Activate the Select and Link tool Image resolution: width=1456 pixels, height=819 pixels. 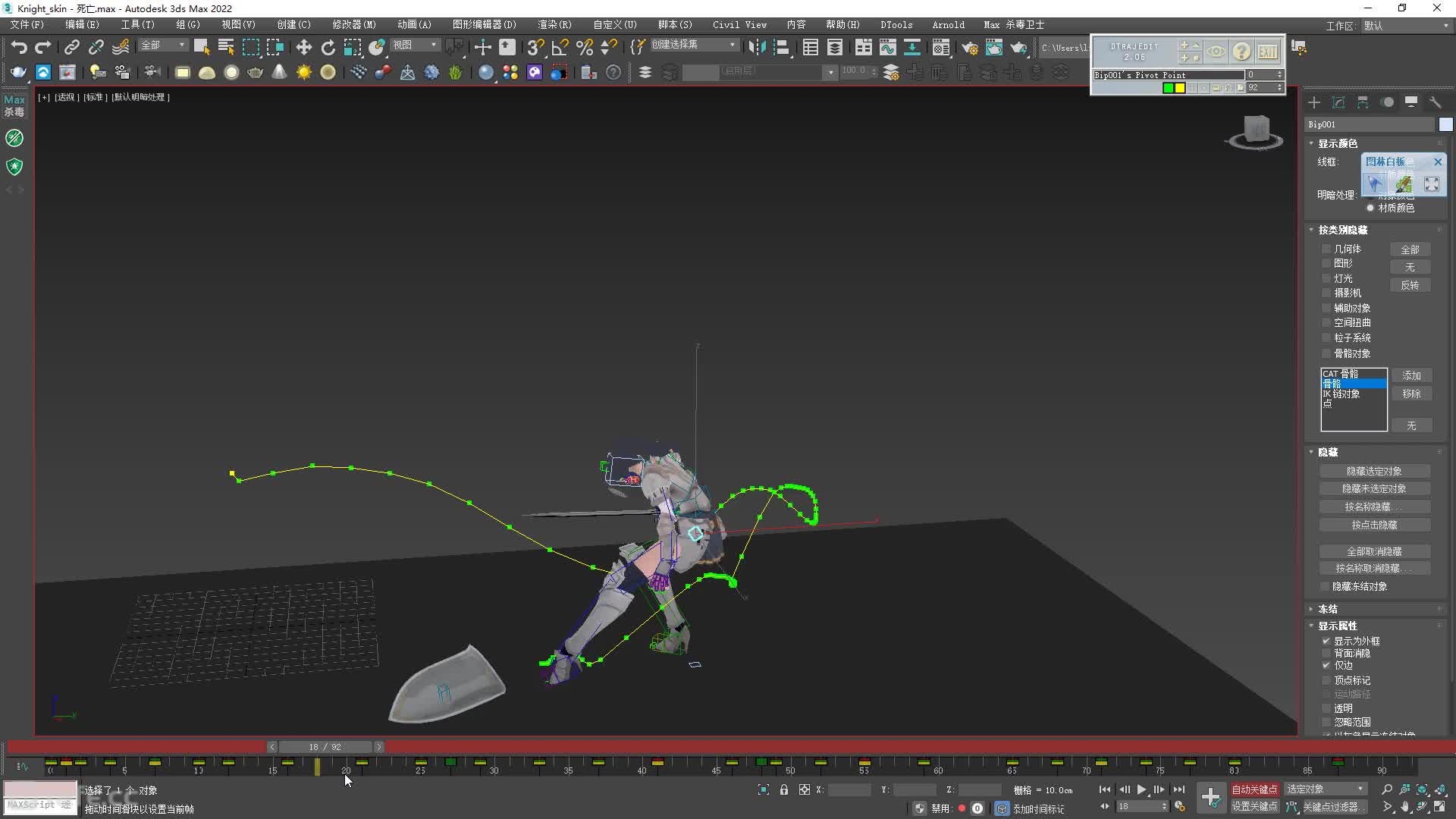71,47
